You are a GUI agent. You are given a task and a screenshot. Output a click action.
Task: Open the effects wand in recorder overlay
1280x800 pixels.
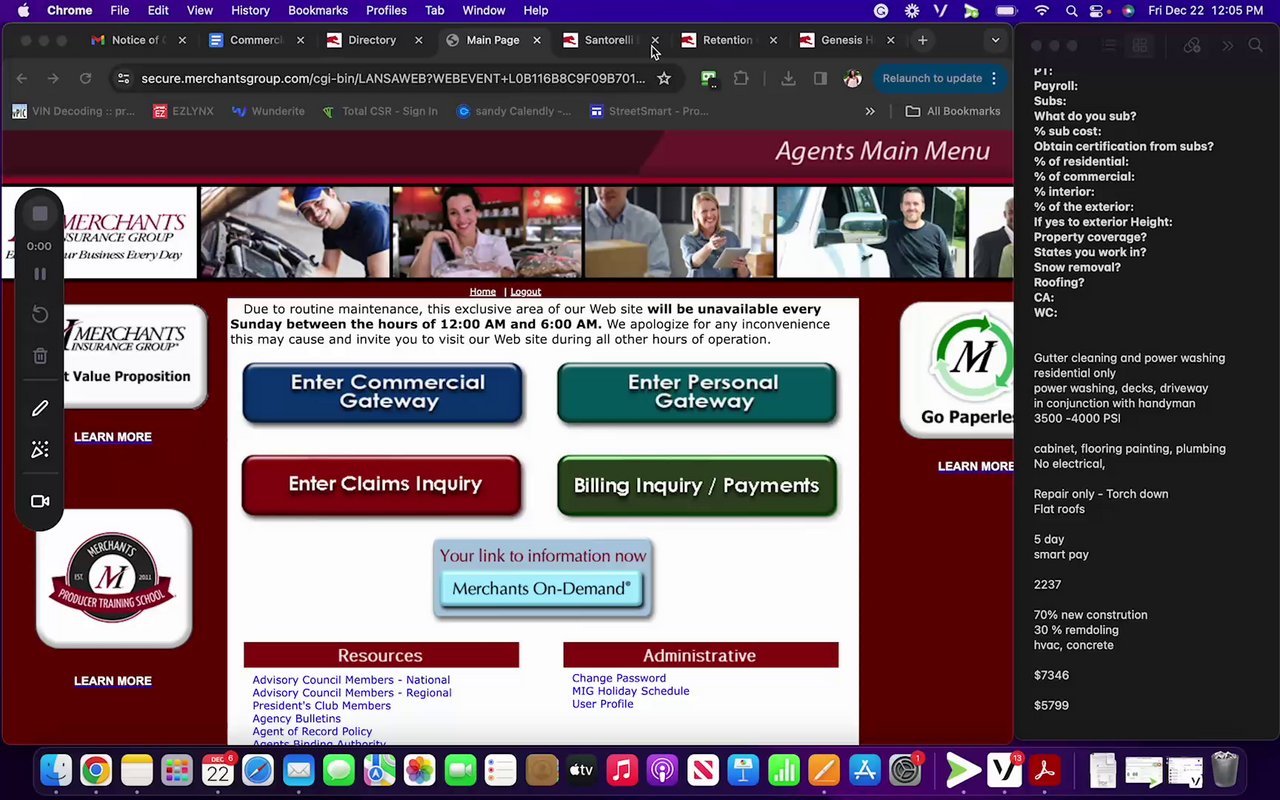coord(40,449)
